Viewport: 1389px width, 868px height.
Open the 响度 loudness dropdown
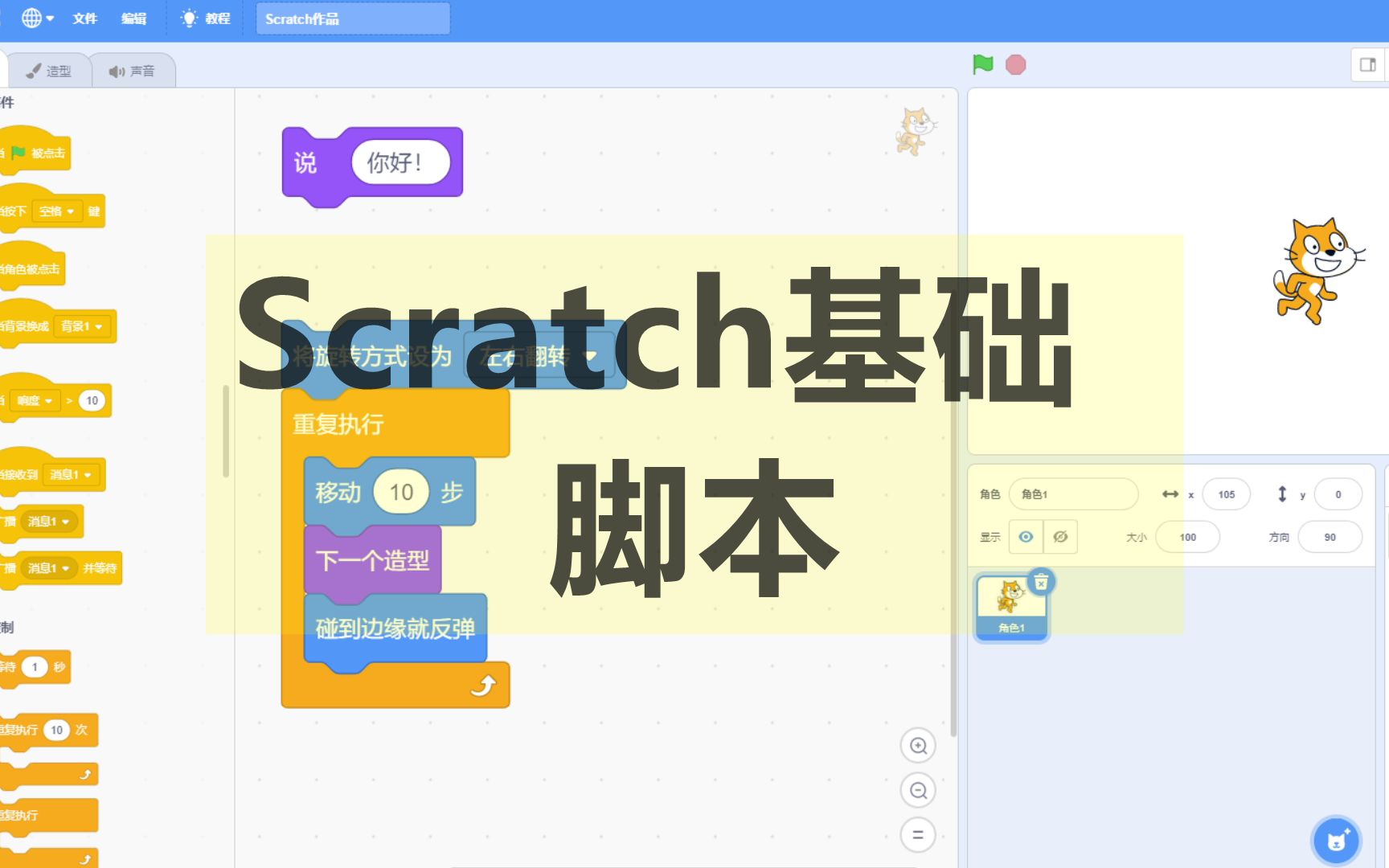click(x=35, y=400)
